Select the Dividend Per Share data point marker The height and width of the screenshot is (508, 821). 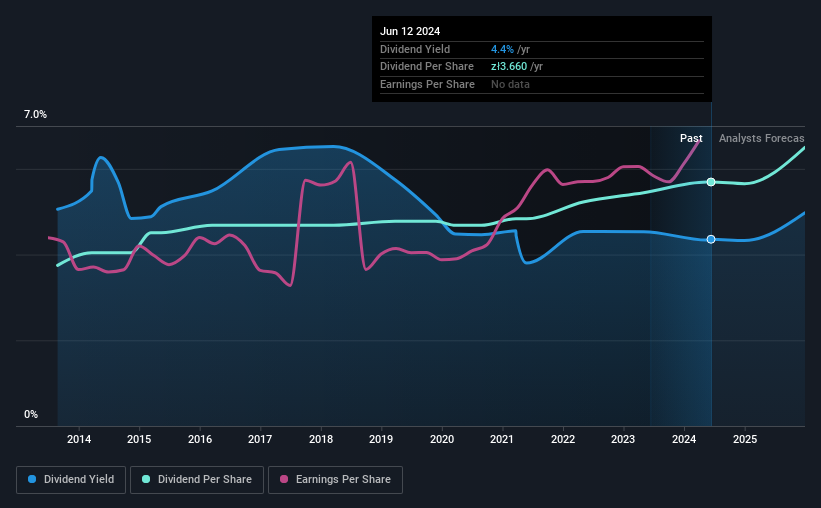(711, 182)
